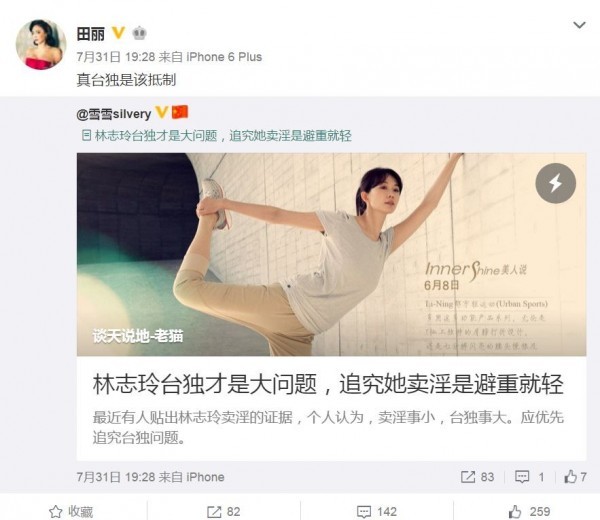The image size is (600, 520).
Task: Click the crown membership icon
Action: click(x=139, y=33)
